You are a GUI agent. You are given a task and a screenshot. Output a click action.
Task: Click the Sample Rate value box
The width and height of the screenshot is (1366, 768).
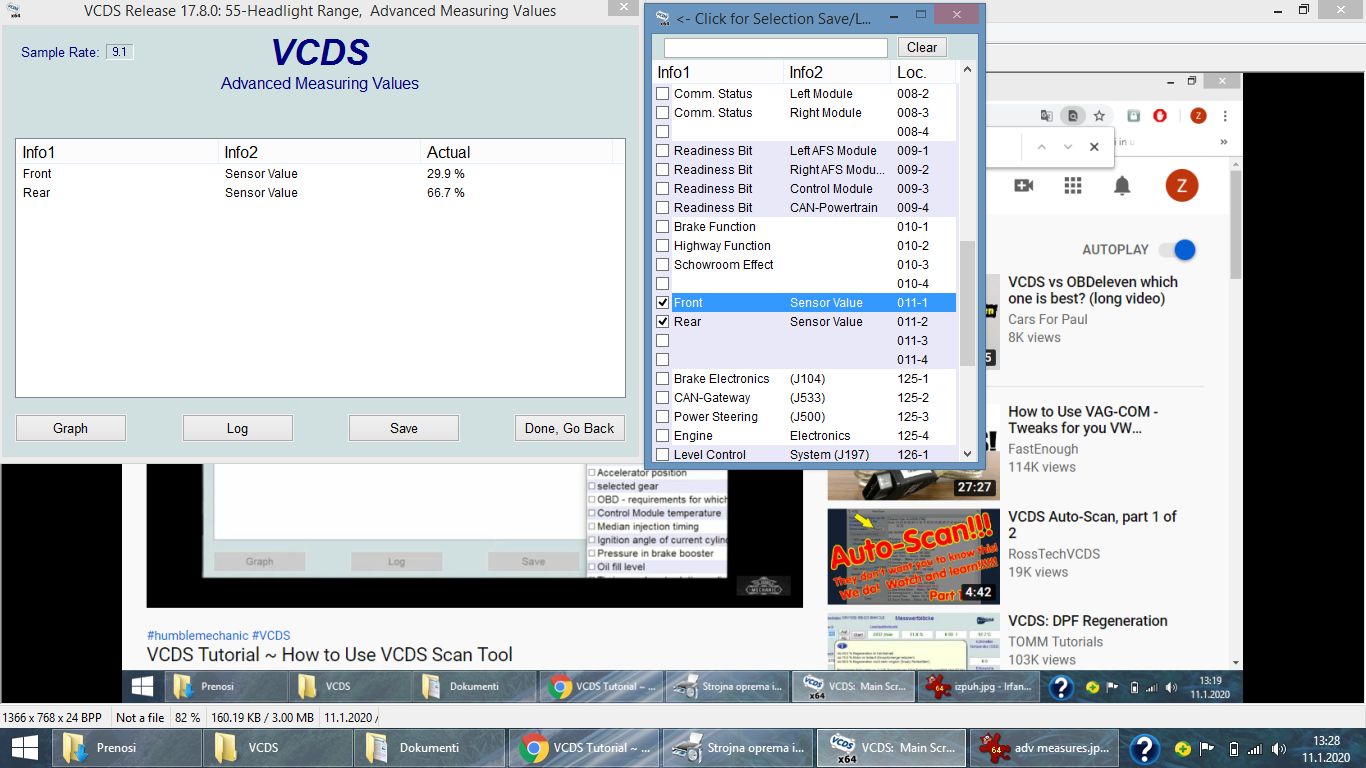[120, 52]
